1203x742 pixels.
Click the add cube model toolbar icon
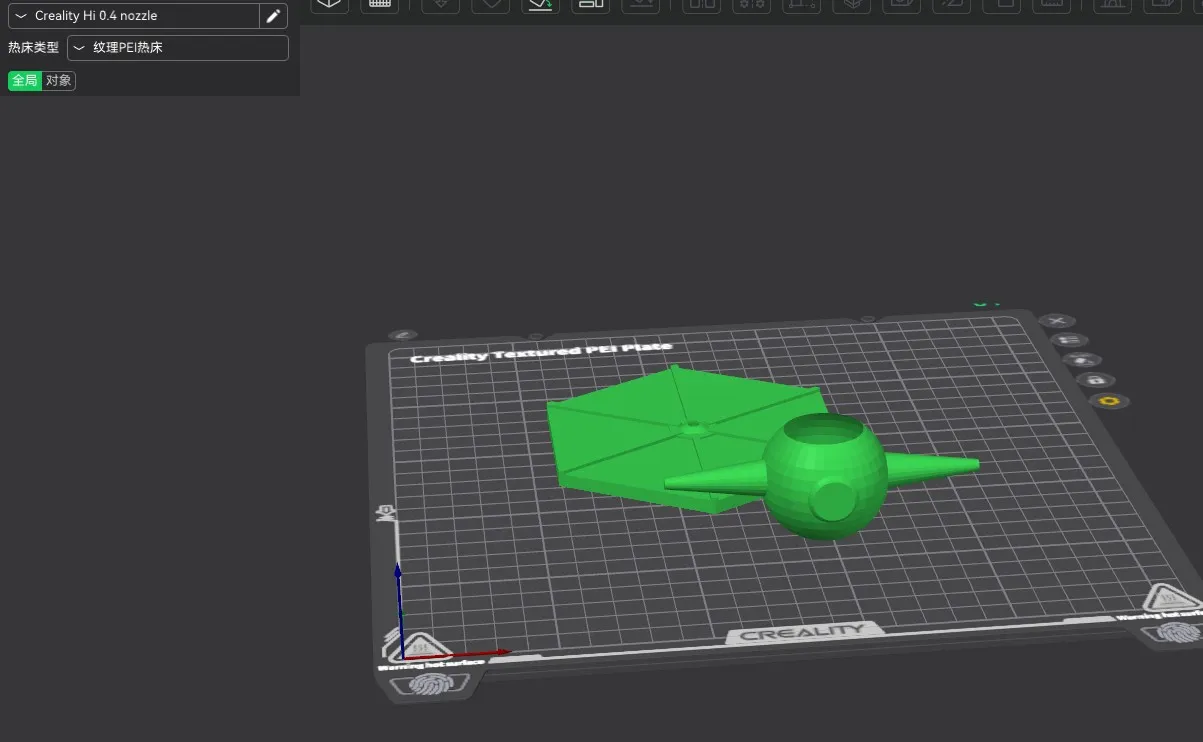[329, 4]
